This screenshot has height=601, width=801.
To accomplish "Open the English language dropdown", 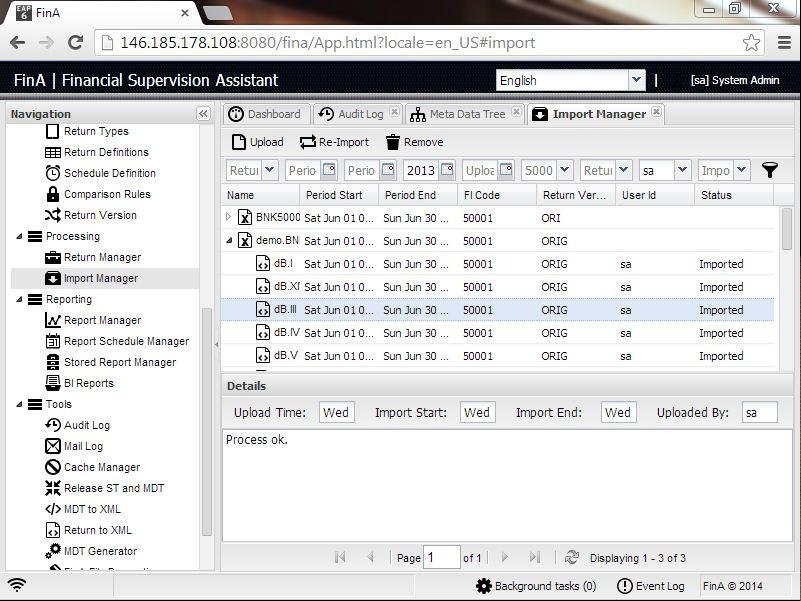I will point(636,79).
